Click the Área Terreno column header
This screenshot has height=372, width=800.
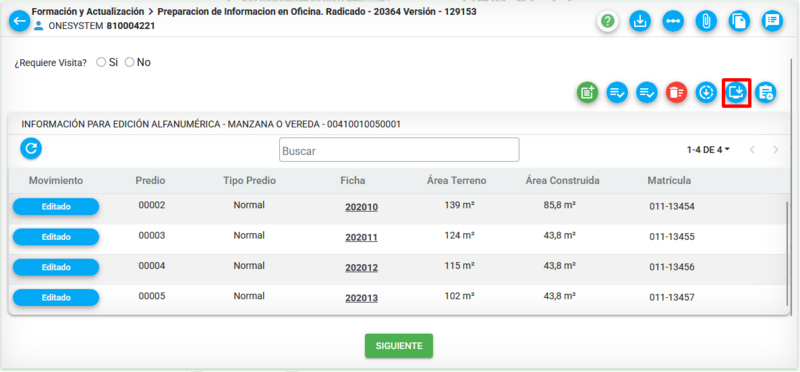click(457, 181)
